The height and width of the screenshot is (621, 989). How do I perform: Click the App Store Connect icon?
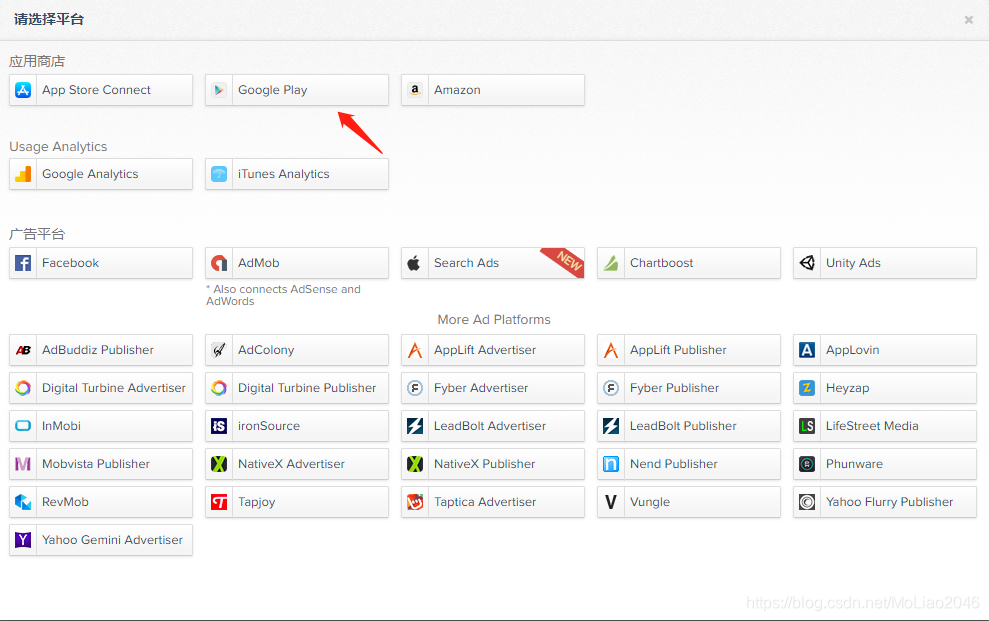[23, 90]
